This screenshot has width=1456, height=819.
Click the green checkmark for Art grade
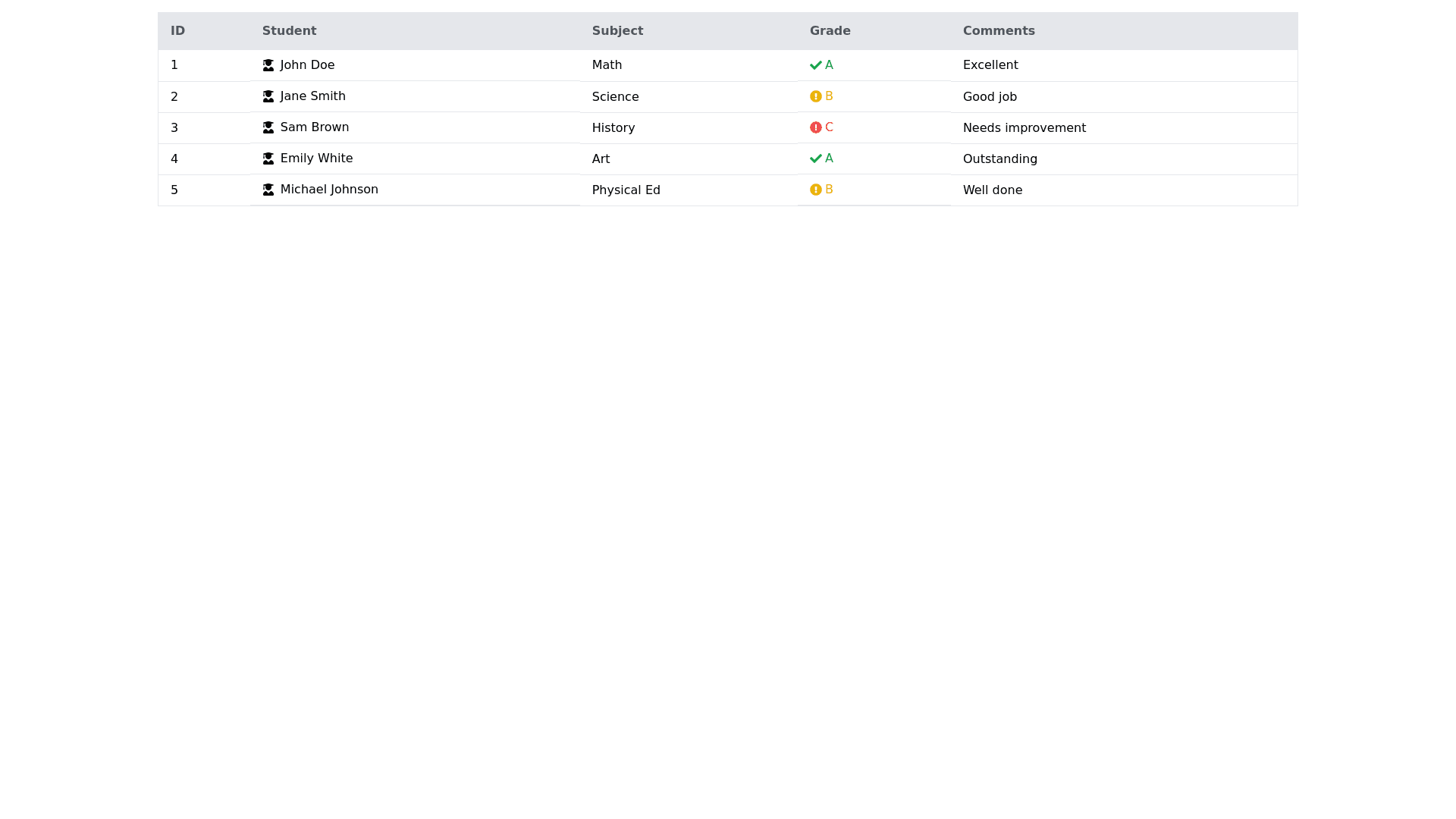pyautogui.click(x=816, y=159)
